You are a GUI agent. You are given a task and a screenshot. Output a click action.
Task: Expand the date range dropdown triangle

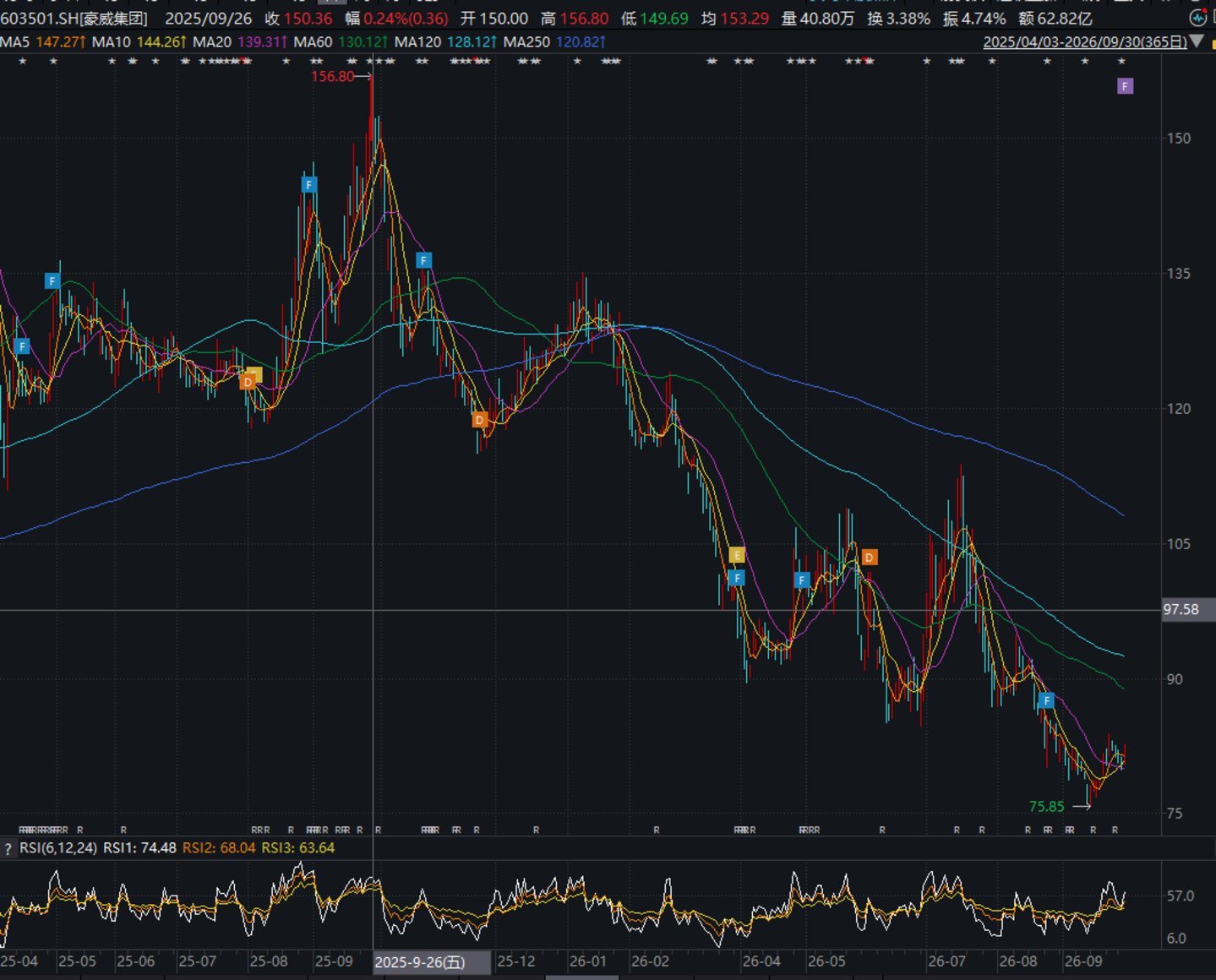(1197, 42)
